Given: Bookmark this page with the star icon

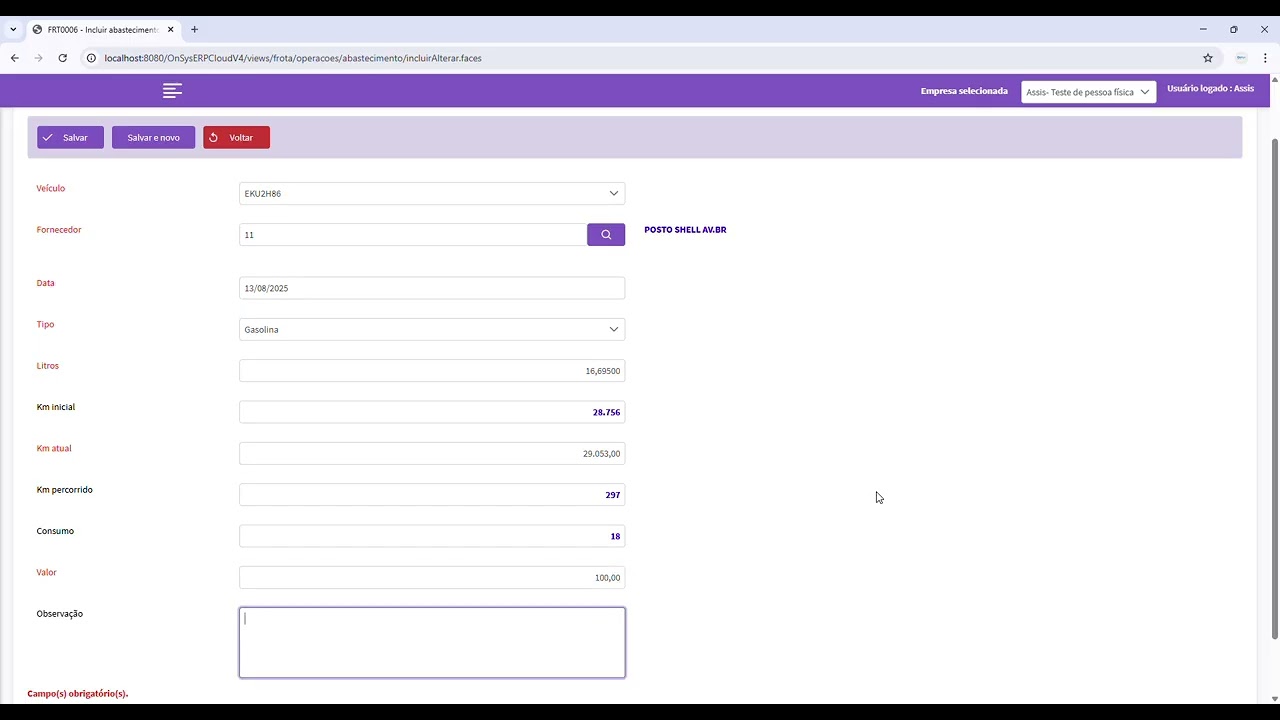Looking at the screenshot, I should point(1207,58).
